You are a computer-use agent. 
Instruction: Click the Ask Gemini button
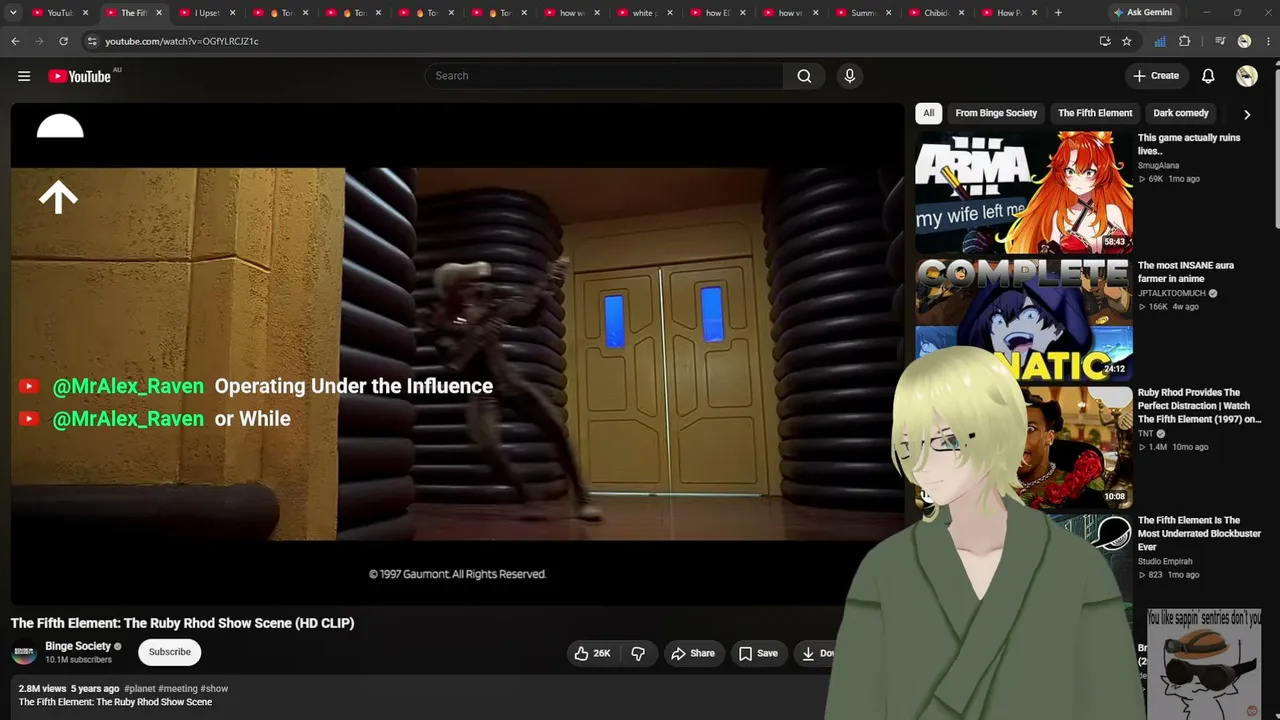(1142, 13)
